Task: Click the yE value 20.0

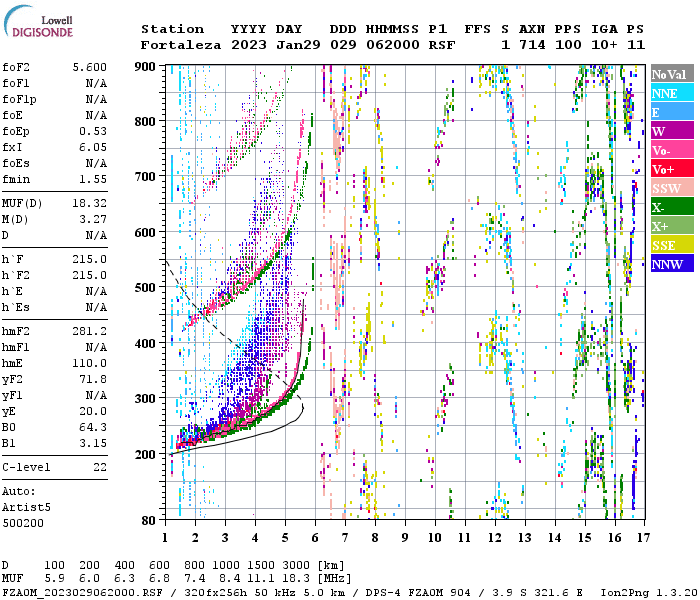Action: click(93, 412)
